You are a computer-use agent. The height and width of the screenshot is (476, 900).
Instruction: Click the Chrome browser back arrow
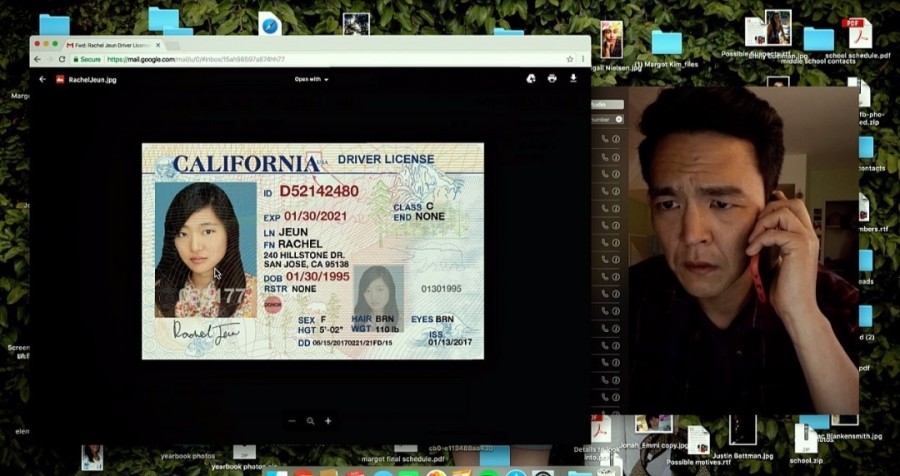[x=37, y=59]
